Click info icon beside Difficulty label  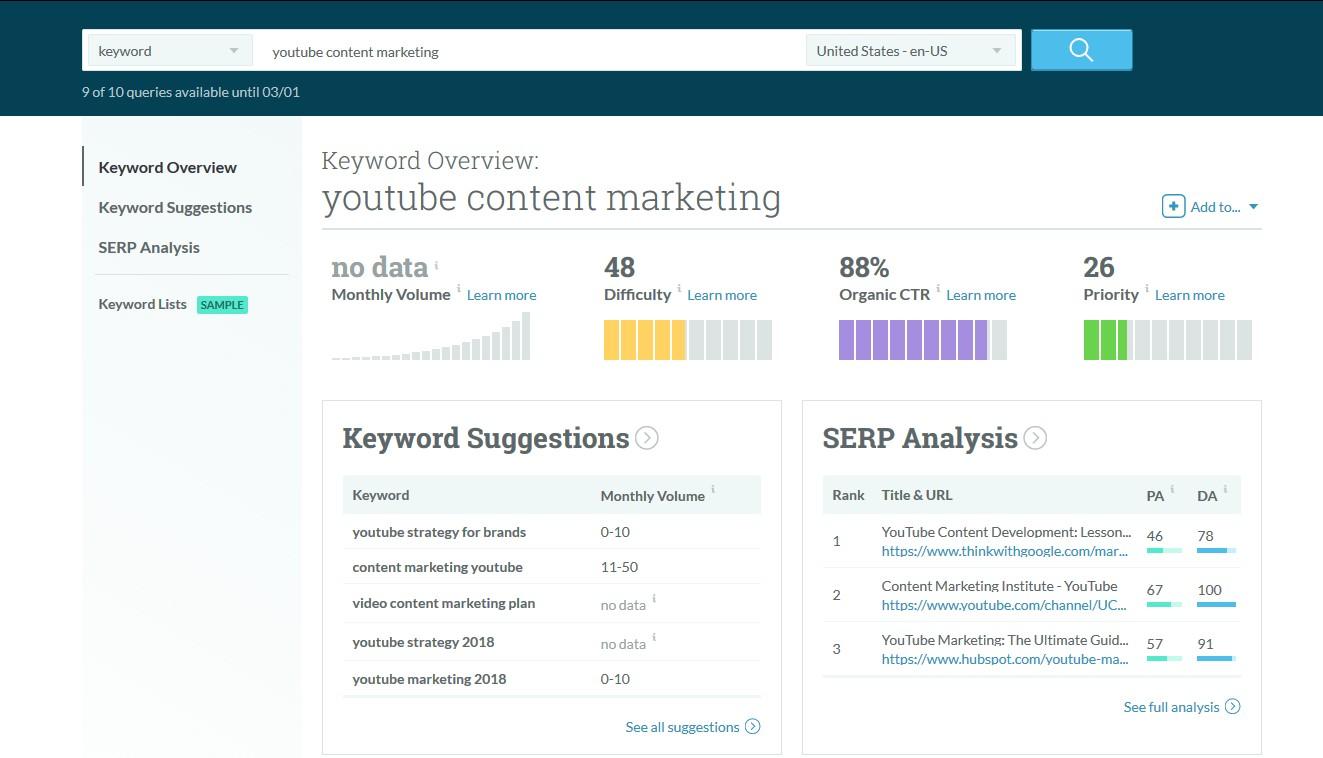click(x=679, y=289)
